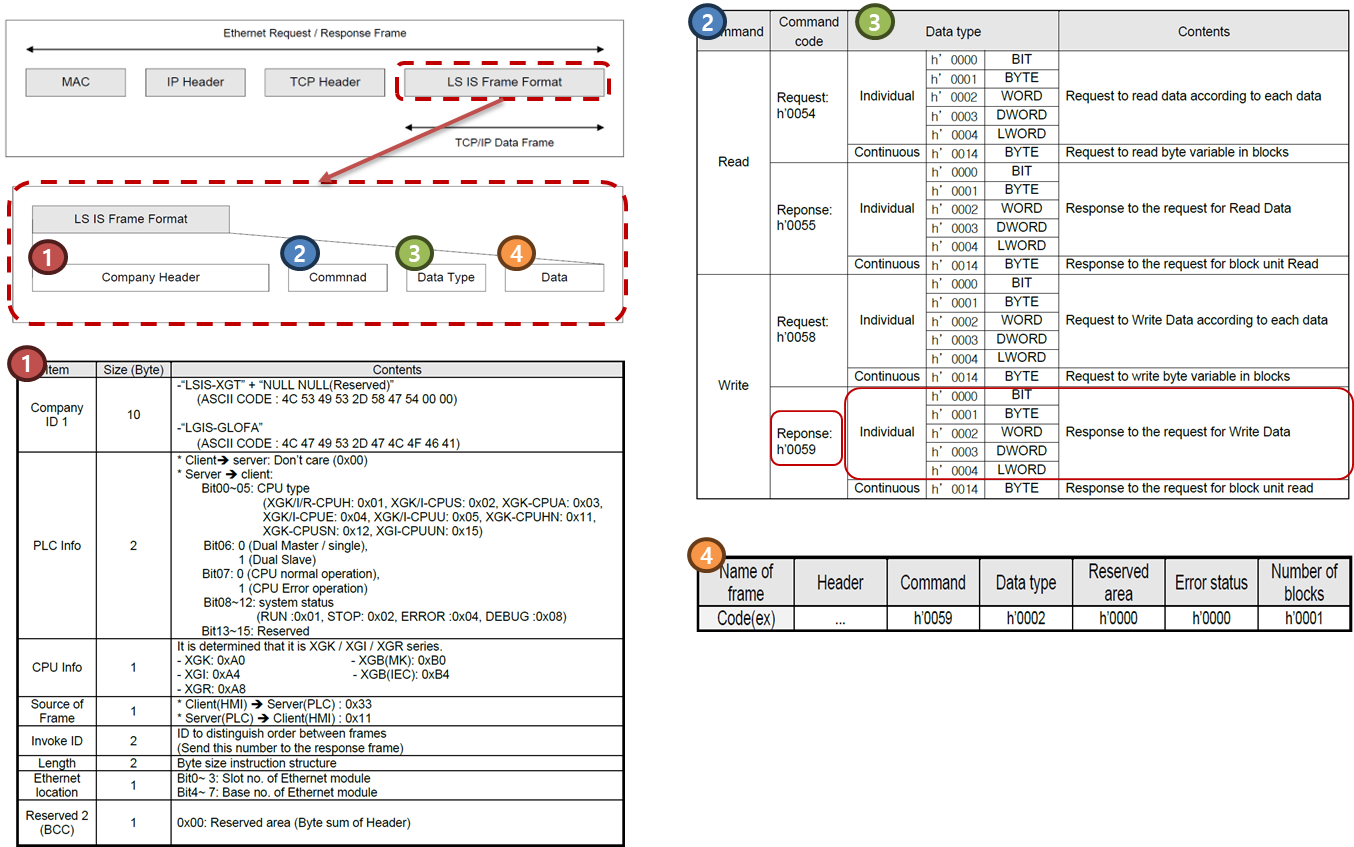The height and width of the screenshot is (847, 1354).
Task: Click the 'TCP/IP Data Frame' label
Action: tap(505, 142)
